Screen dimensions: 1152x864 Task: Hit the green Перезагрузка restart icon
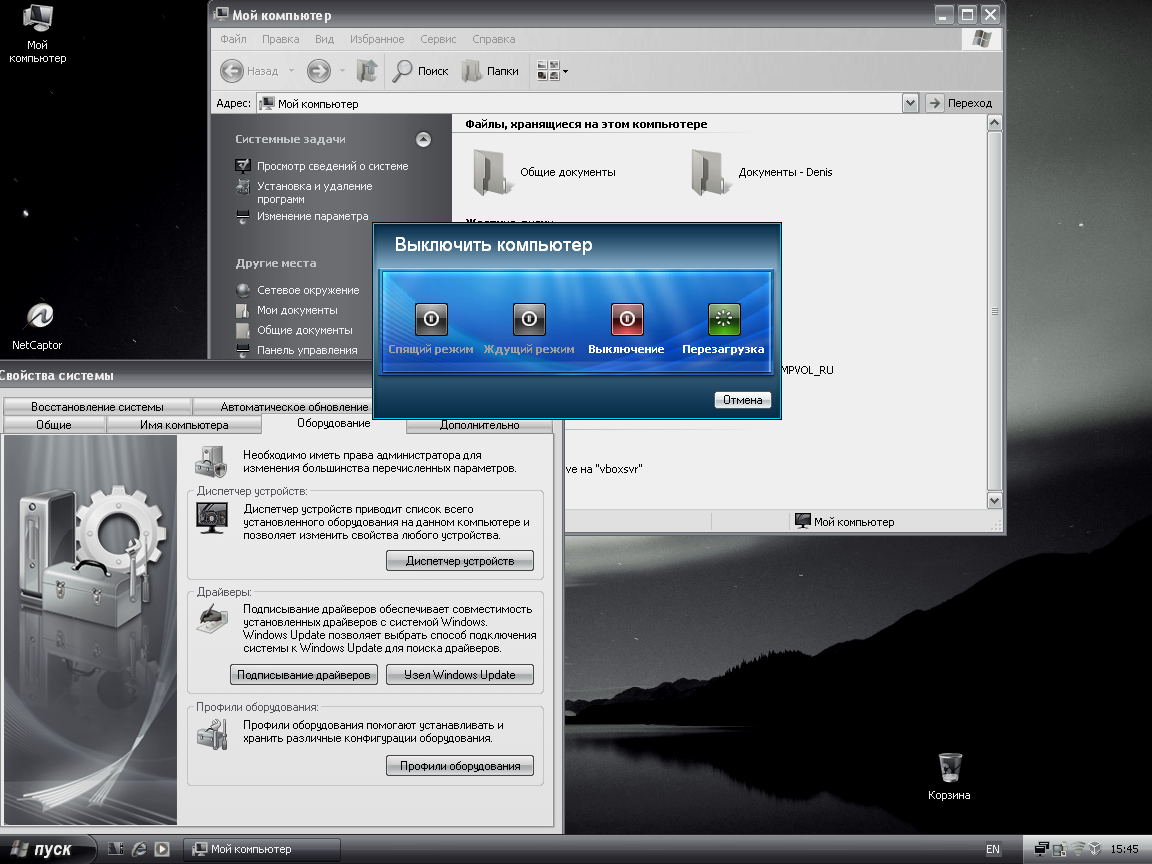724,319
